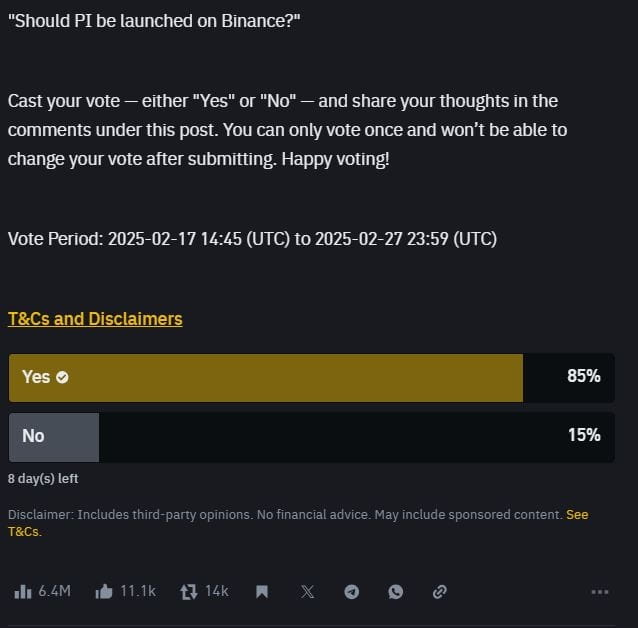Share the post via Telegram

[x=351, y=592]
